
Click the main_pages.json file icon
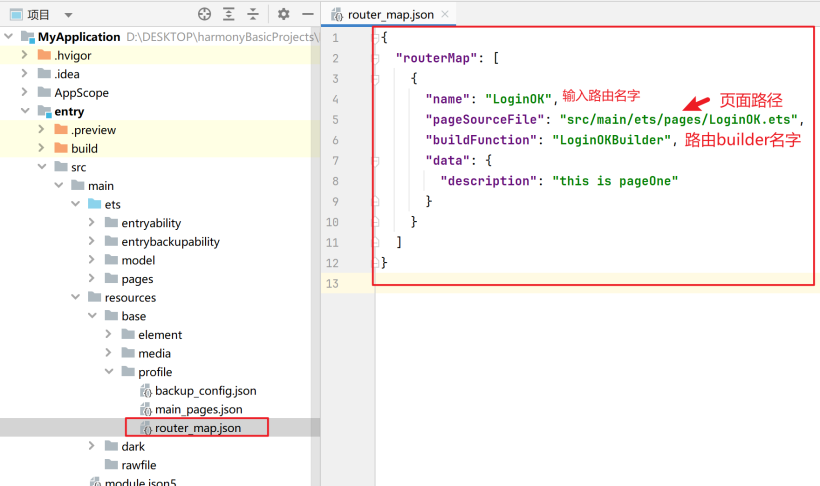coord(146,409)
